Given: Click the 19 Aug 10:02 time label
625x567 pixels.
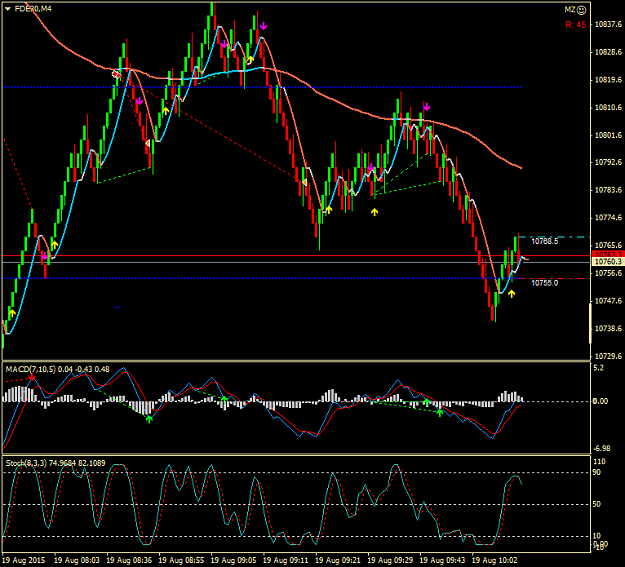Looking at the screenshot, I should coord(495,560).
